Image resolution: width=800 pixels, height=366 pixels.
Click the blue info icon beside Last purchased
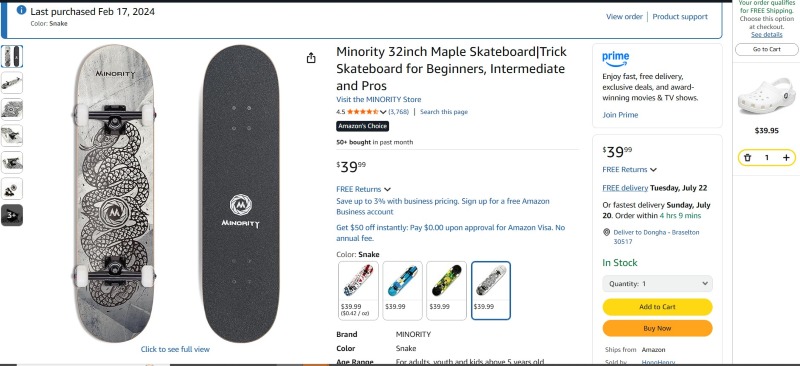(21, 10)
